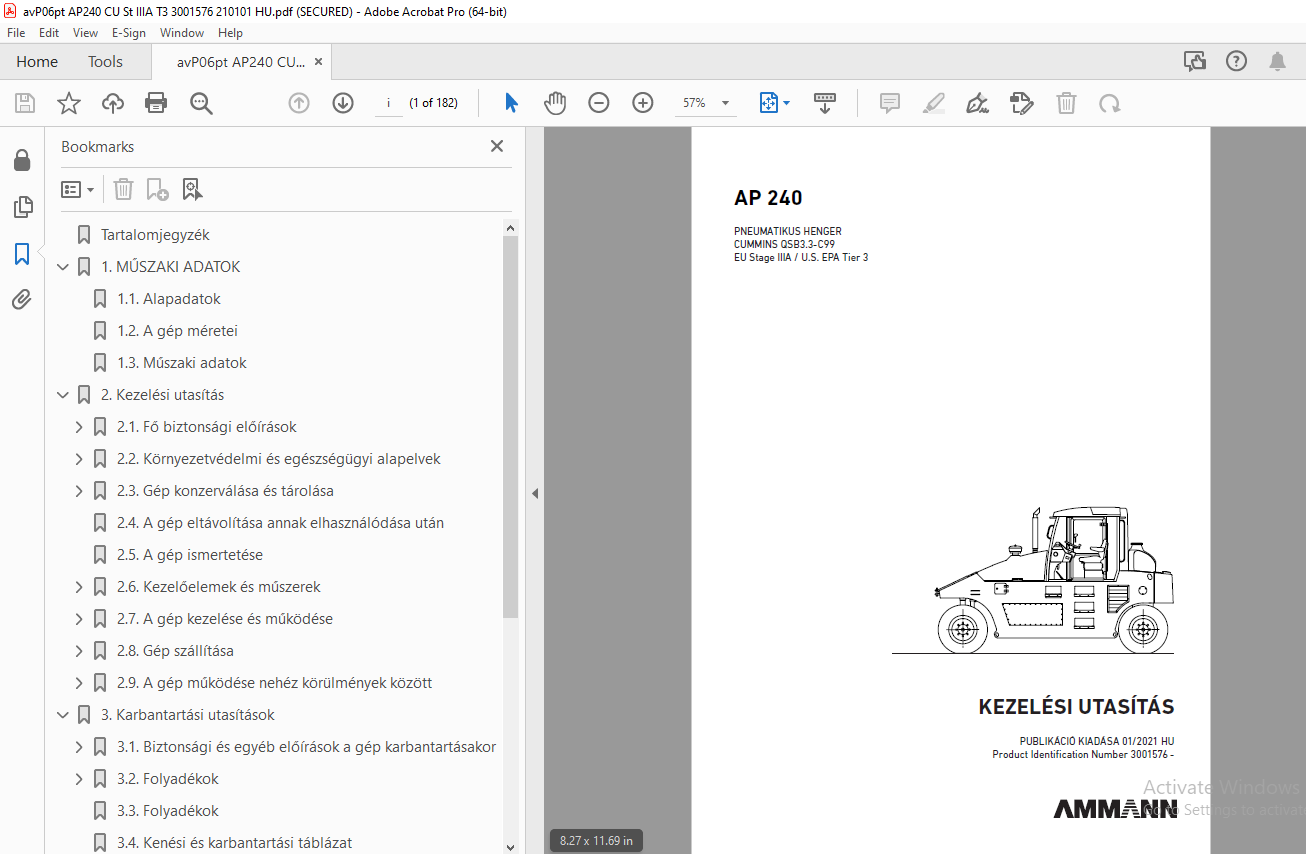Open bookmark 2.5. A gép ismertetése
The image size is (1306, 854).
coord(190,555)
